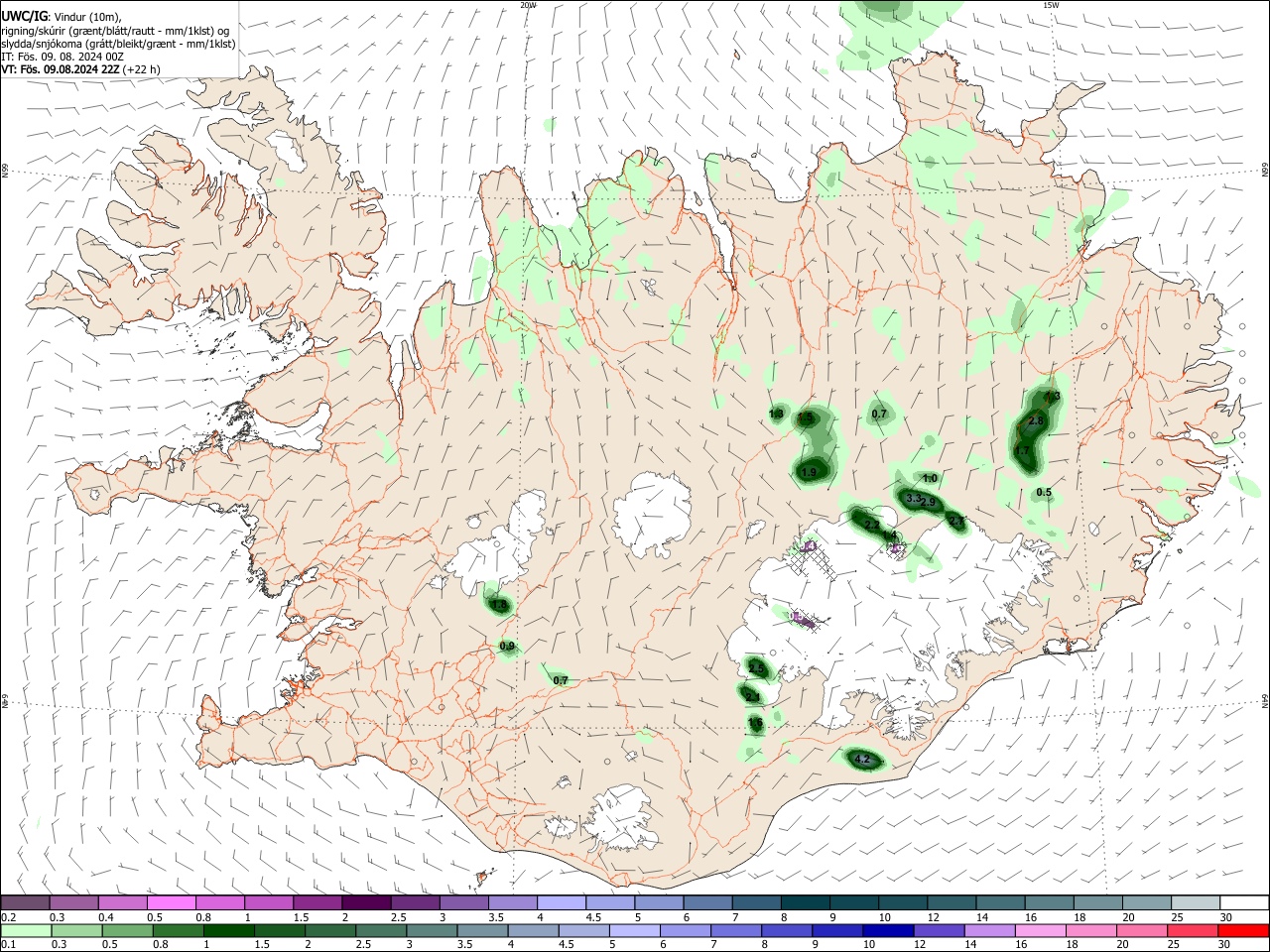Screen dimensions: 1270x952
Task: Select the 2.5 mm swatch in rain legend
Action: click(x=379, y=931)
